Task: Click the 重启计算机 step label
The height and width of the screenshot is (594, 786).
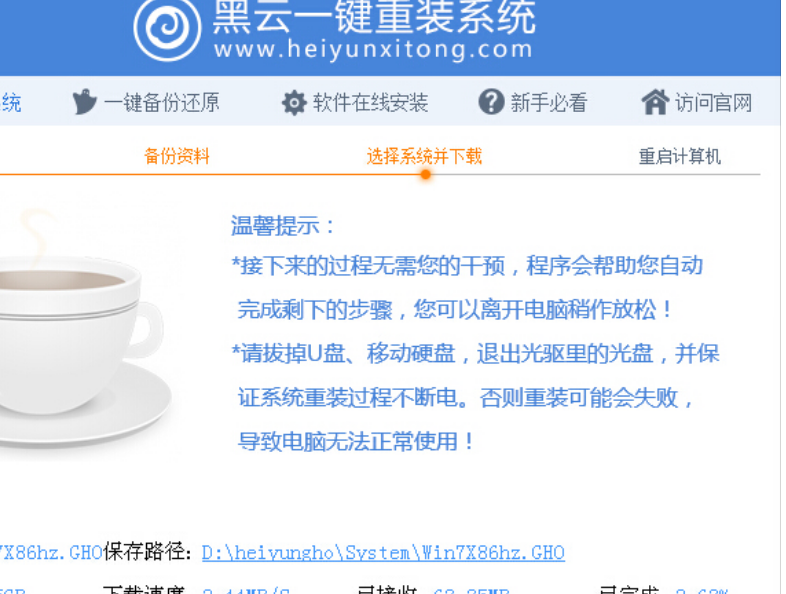Action: tap(680, 156)
